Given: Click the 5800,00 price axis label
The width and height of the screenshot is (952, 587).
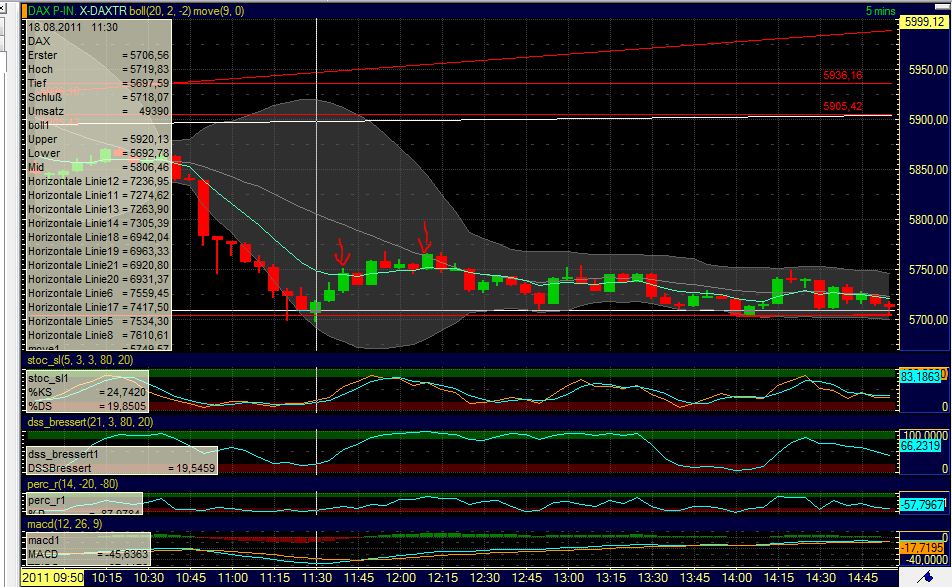Looking at the screenshot, I should click(928, 219).
